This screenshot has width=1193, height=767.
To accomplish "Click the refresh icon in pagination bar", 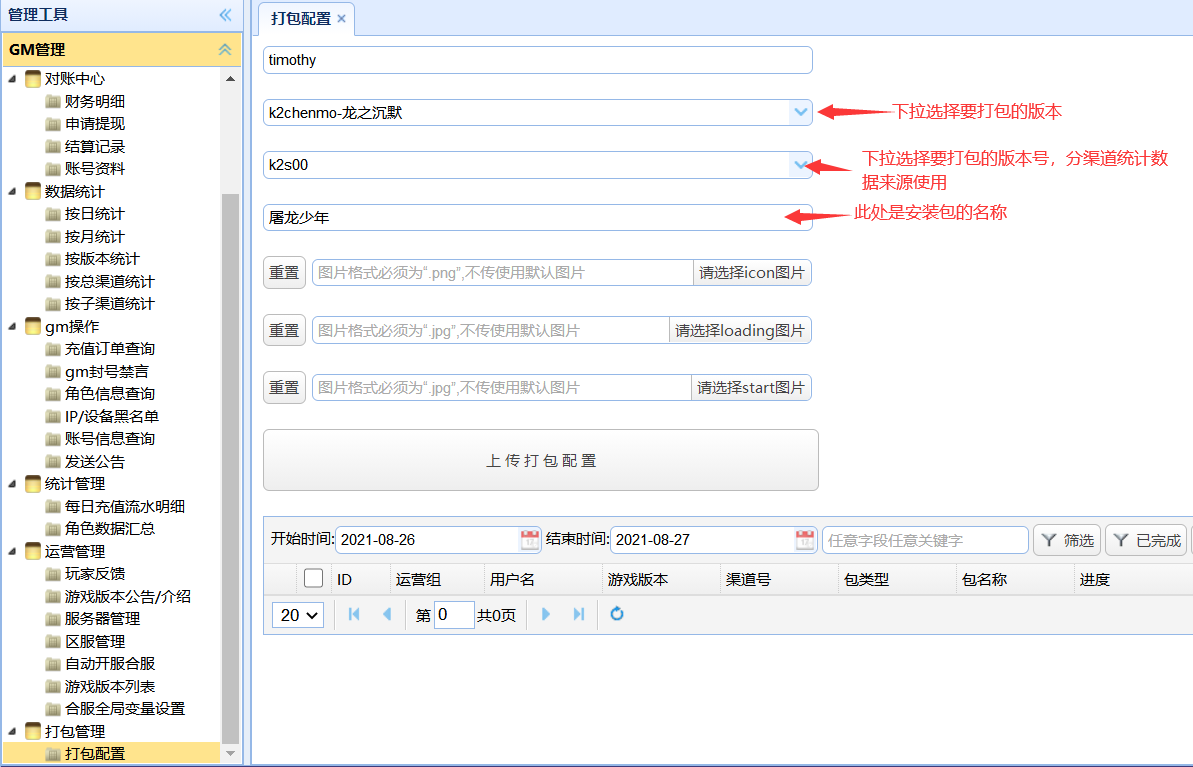I will (x=617, y=614).
